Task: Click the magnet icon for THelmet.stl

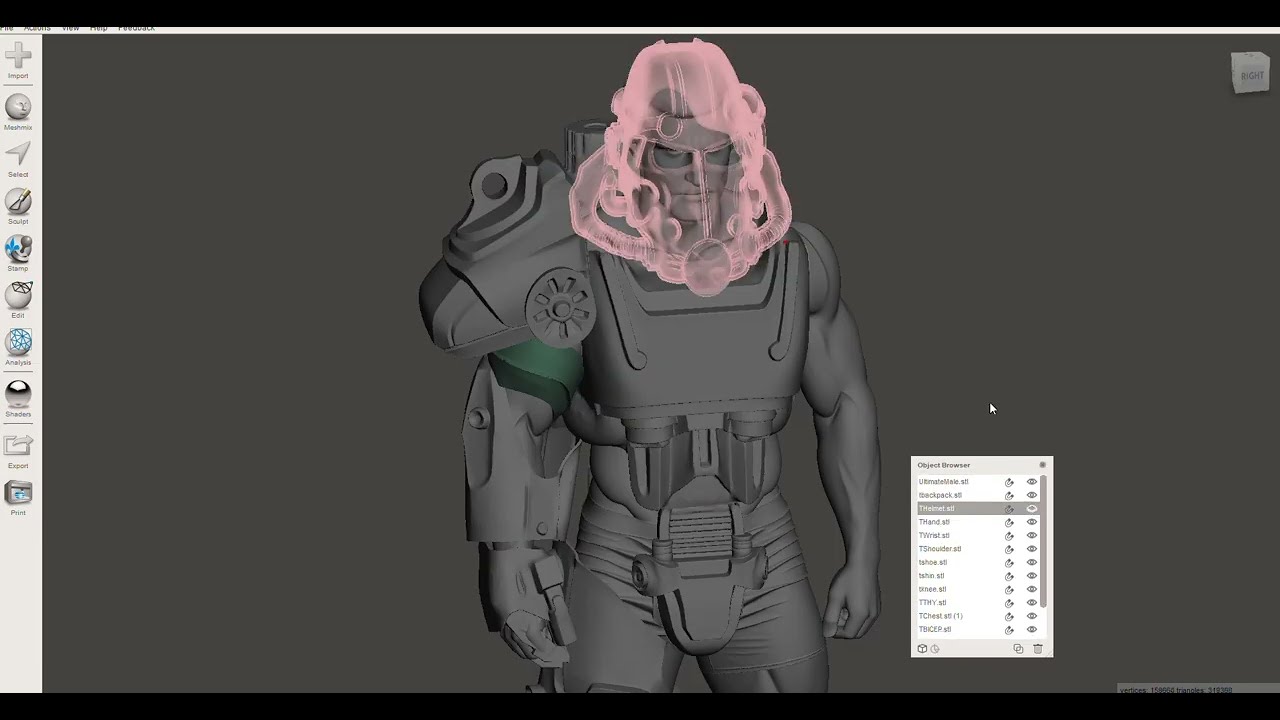Action: point(1009,509)
